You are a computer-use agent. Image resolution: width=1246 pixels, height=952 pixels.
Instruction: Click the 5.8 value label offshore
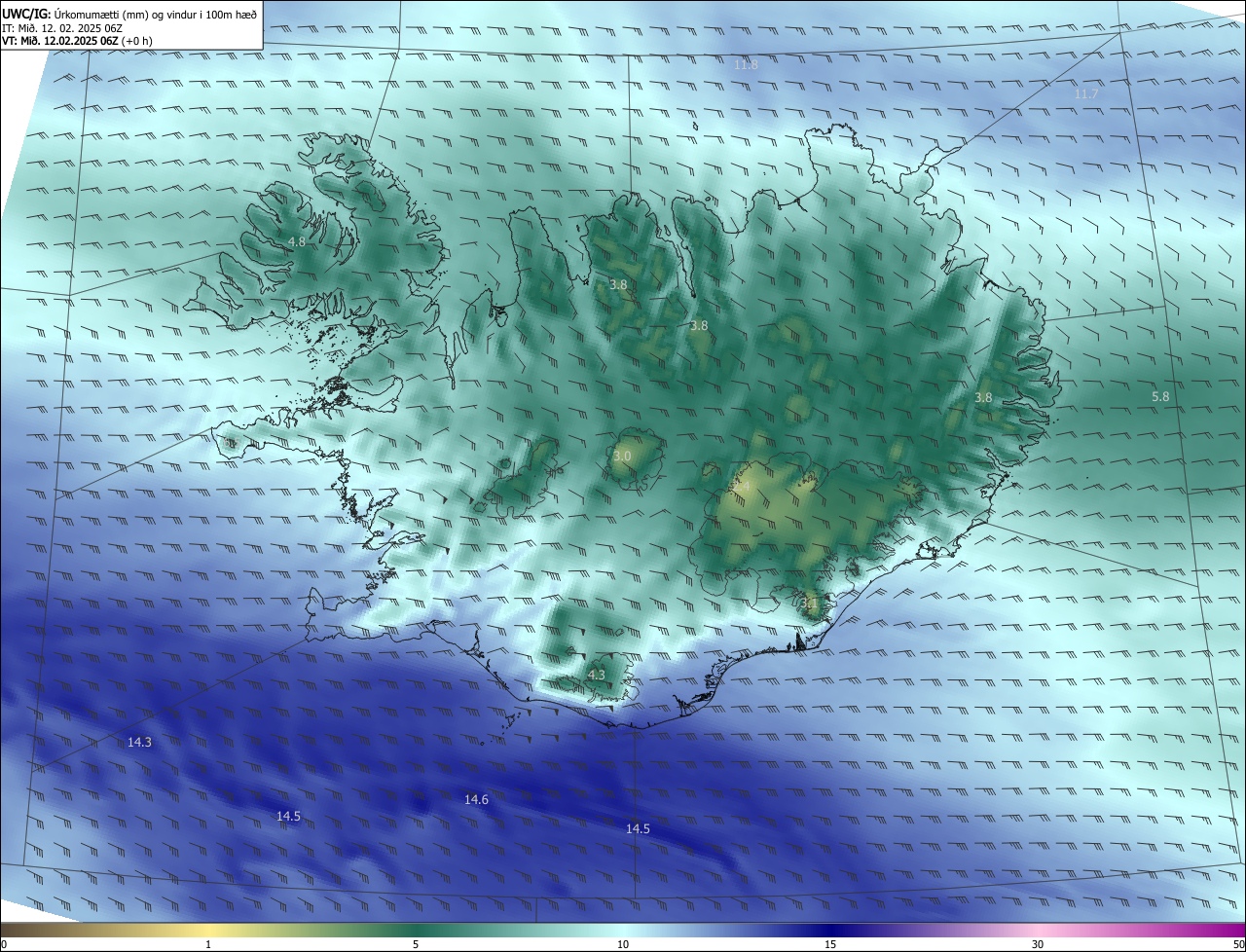1160,397
